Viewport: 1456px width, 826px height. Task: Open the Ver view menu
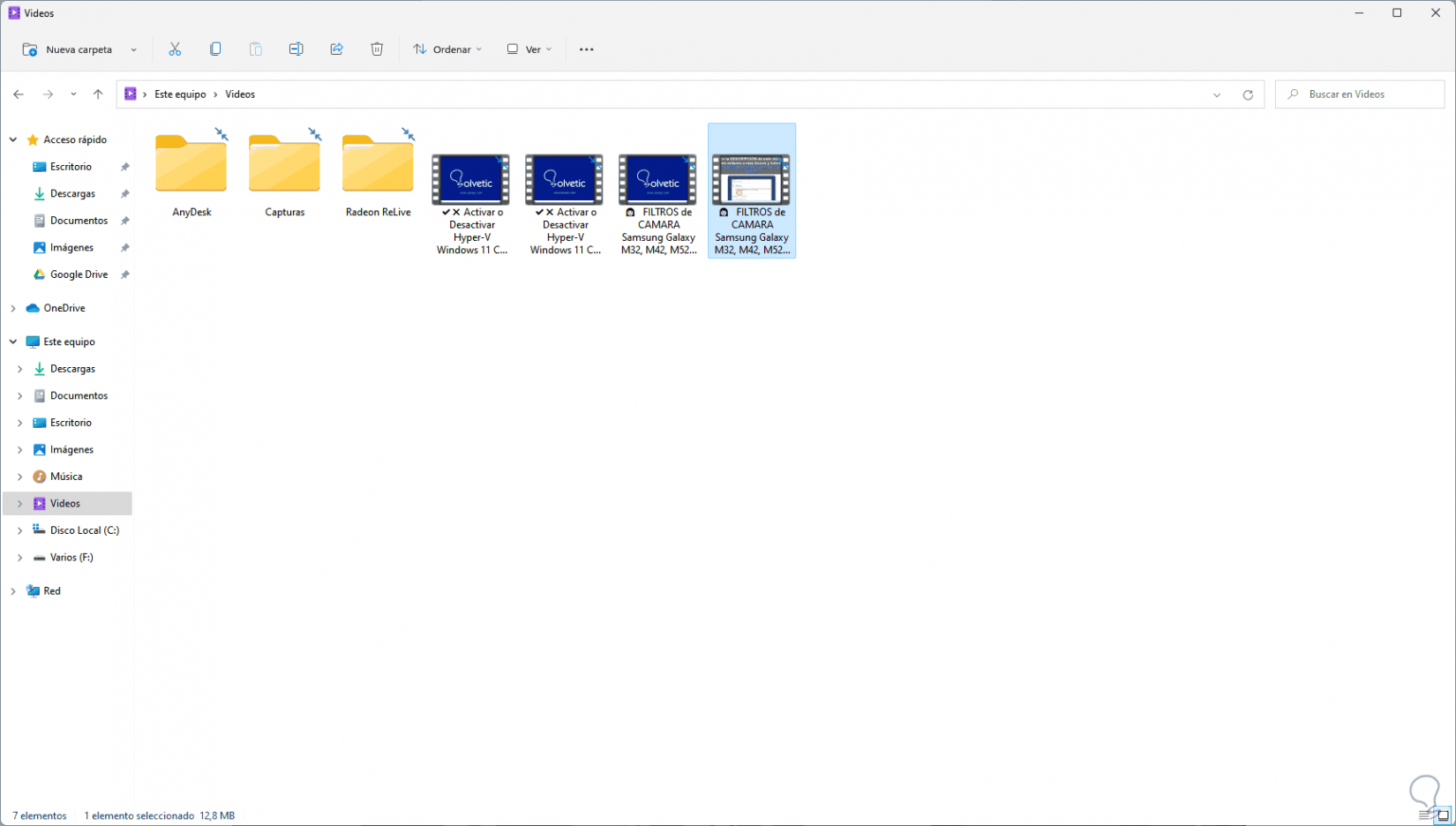pos(529,49)
